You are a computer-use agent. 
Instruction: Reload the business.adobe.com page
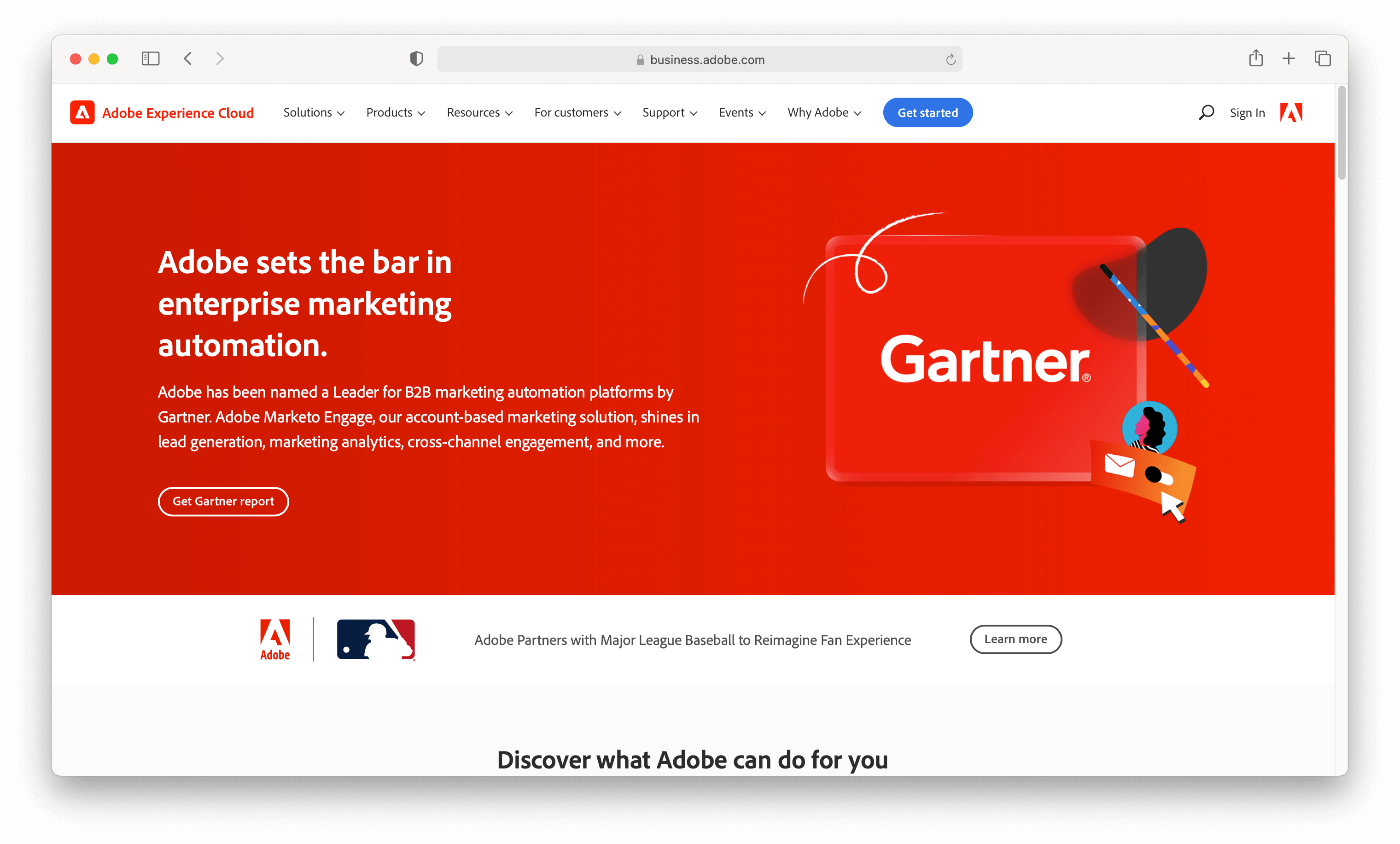click(x=951, y=59)
